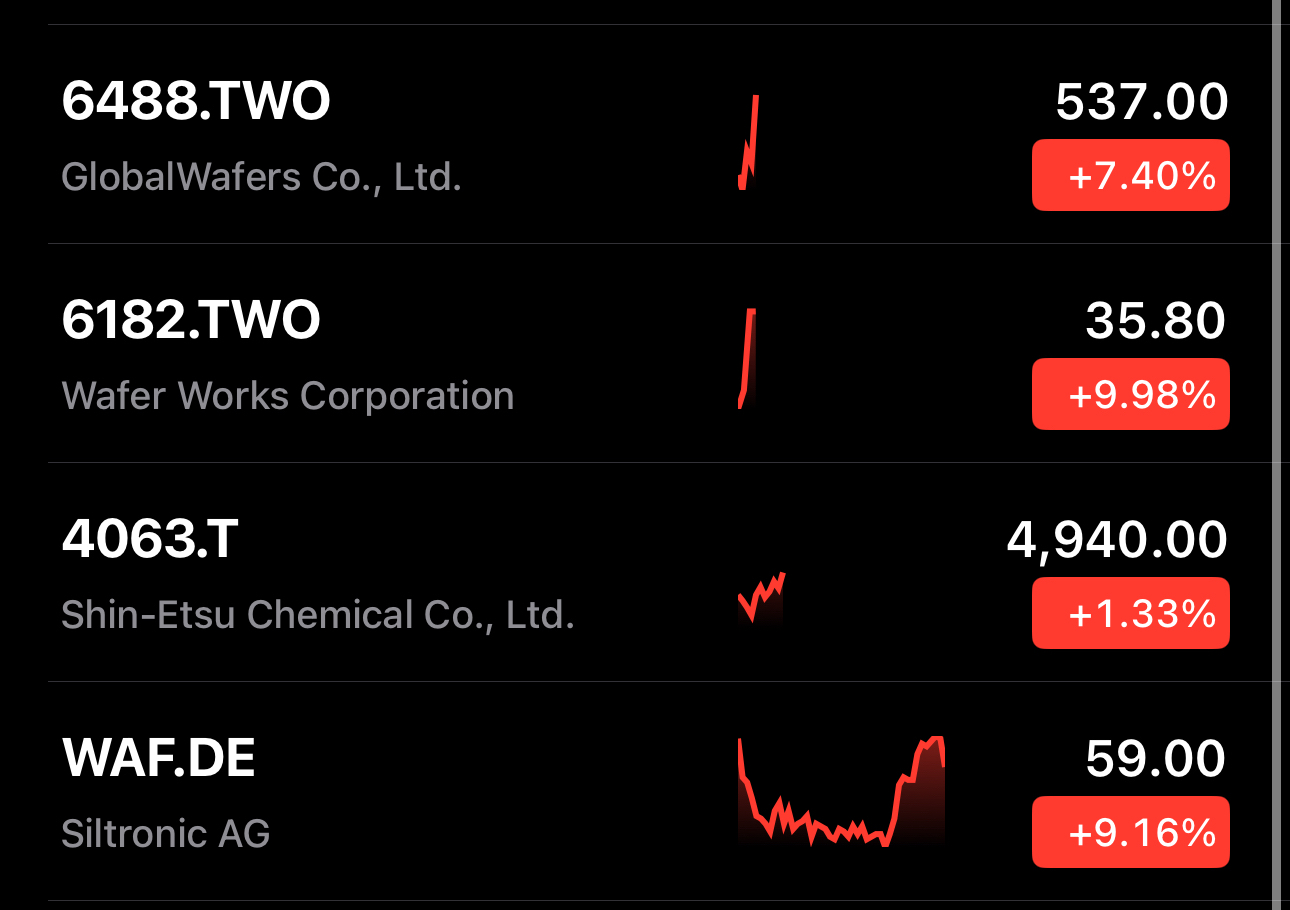This screenshot has width=1290, height=910.
Task: Click the GlobalWafers Co., Ltd. company name
Action: tap(261, 178)
